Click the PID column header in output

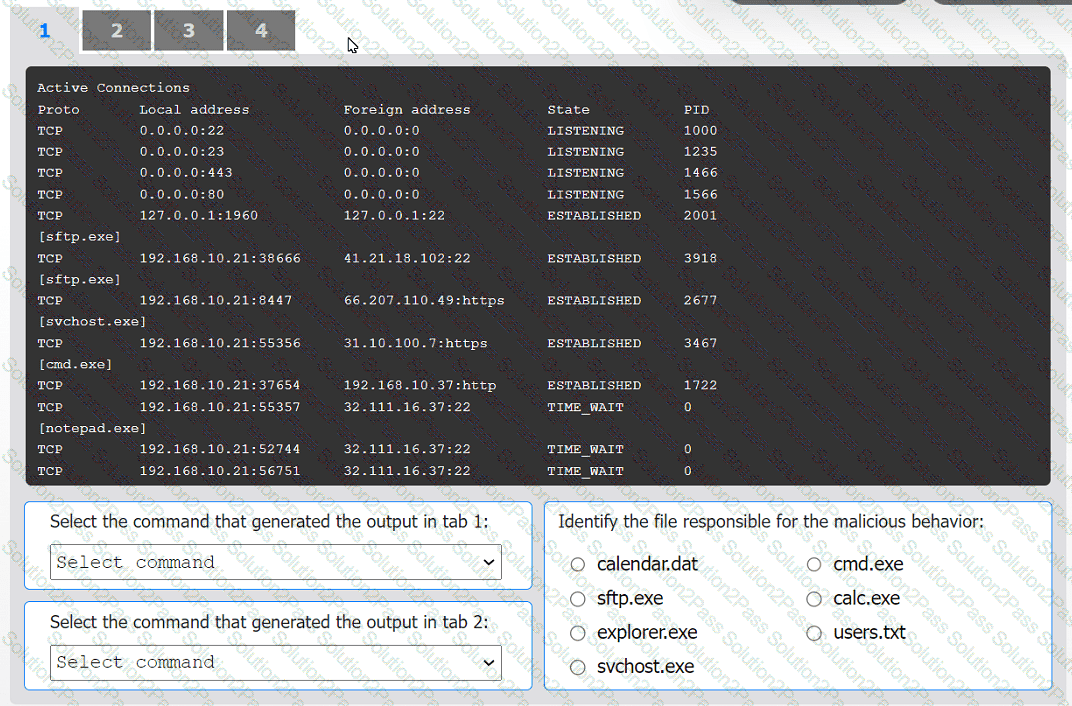[696, 110]
